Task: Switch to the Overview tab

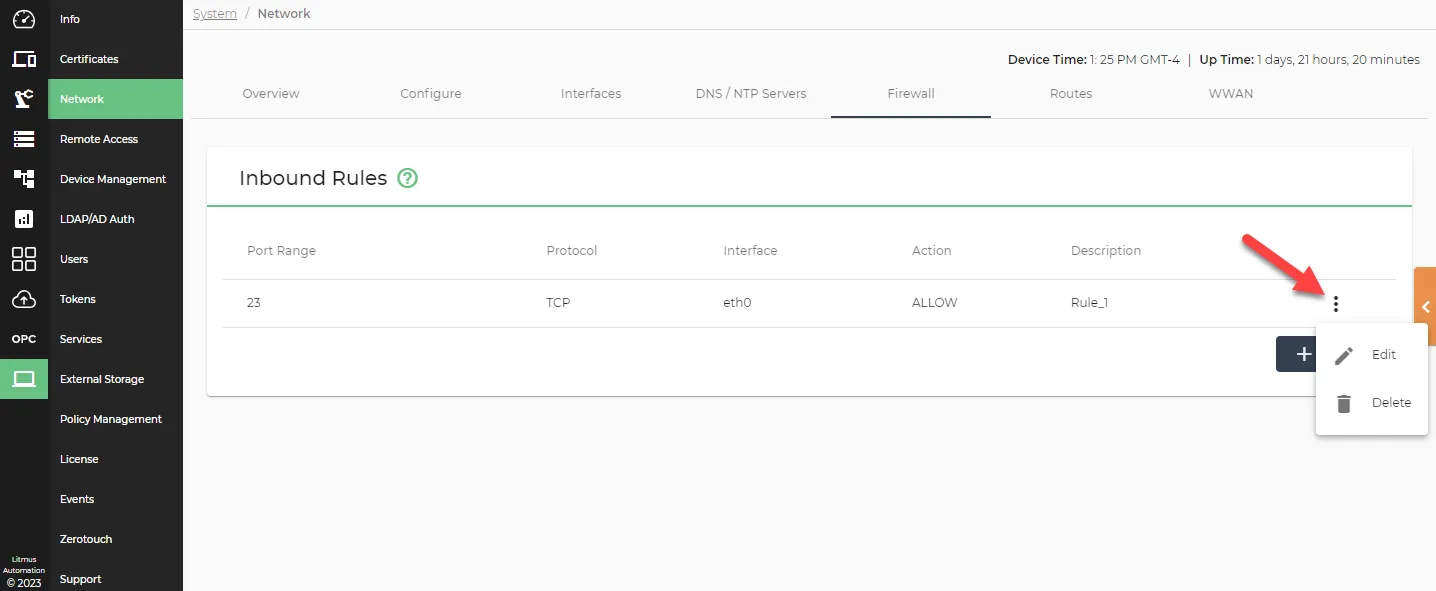Action: point(271,94)
